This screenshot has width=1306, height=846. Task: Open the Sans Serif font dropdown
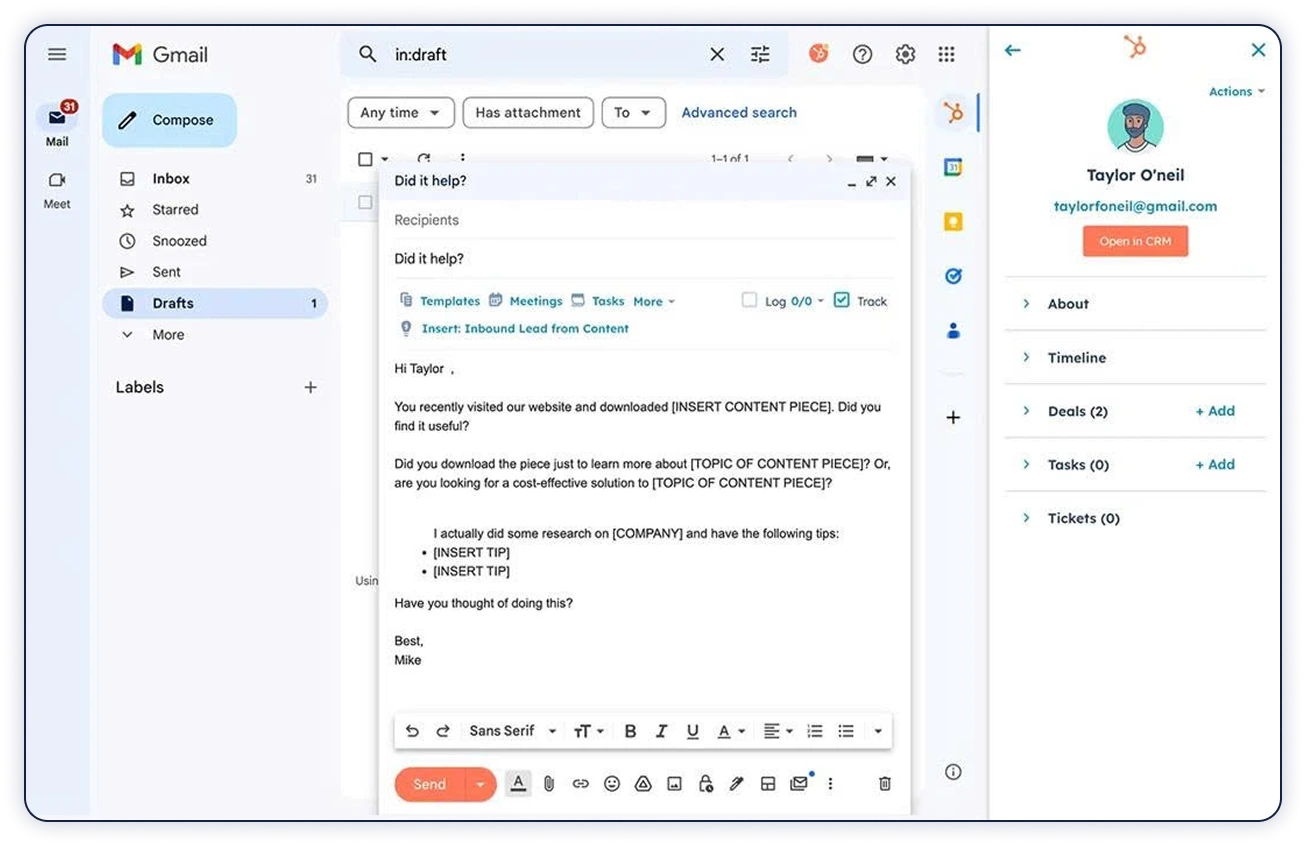(512, 731)
